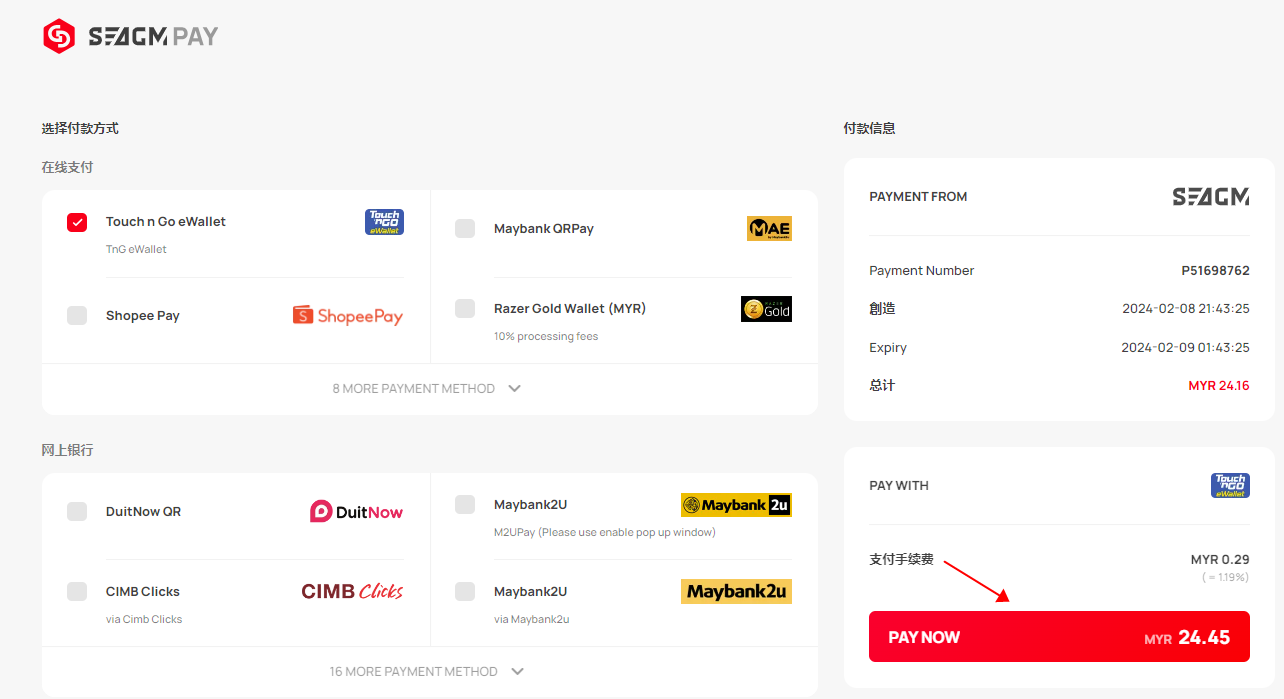Uncheck the Touch n Go eWallet checkbox
The width and height of the screenshot is (1284, 699).
pos(77,222)
